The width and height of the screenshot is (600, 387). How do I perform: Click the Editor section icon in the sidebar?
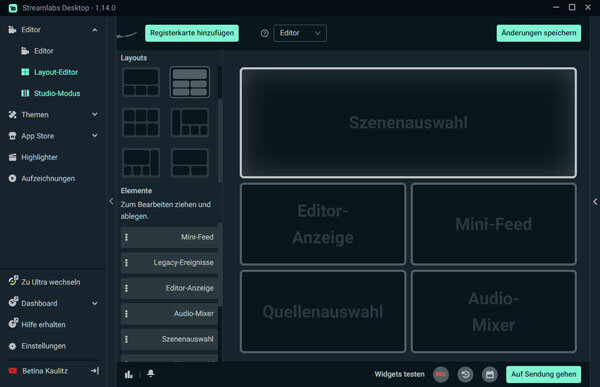click(12, 29)
